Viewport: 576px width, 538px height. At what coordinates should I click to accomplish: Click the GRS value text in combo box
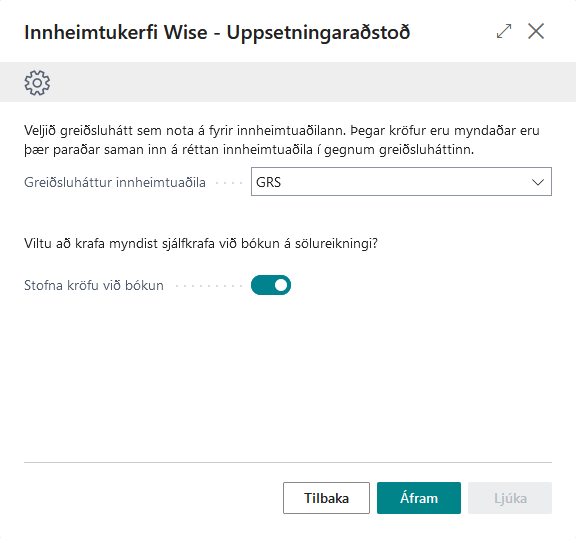269,182
